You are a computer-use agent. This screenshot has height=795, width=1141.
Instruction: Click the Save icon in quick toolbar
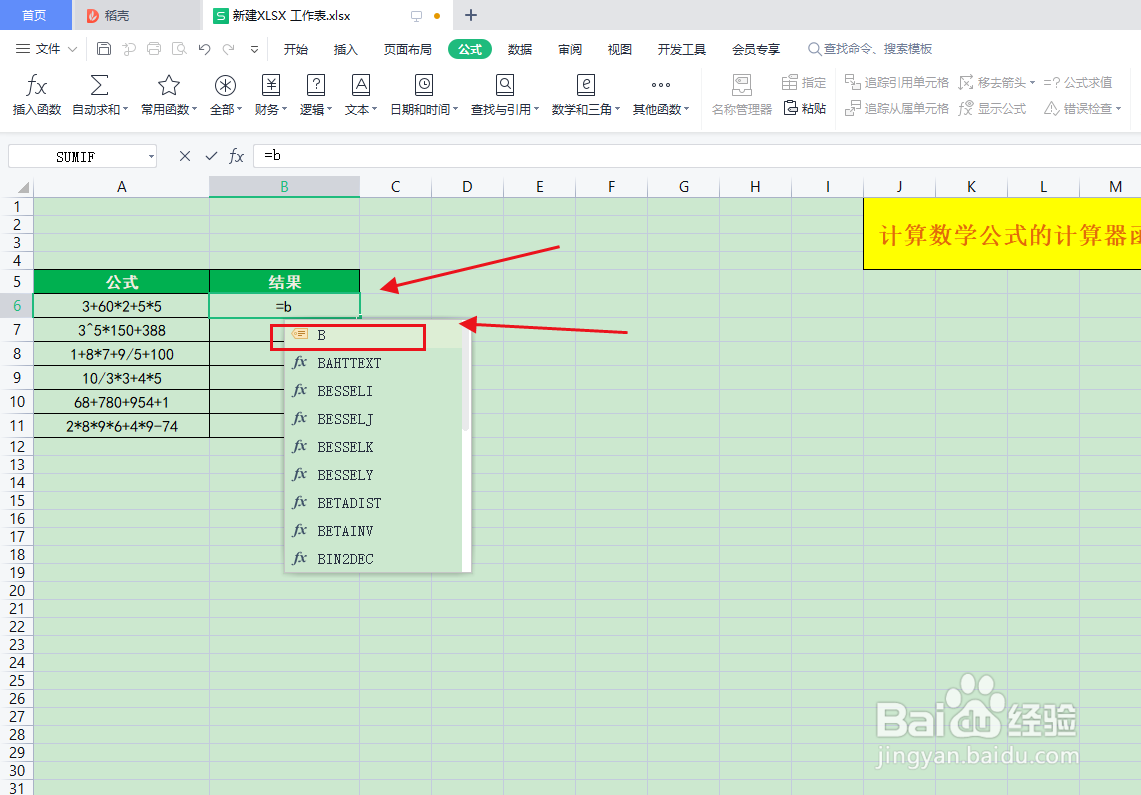[104, 49]
